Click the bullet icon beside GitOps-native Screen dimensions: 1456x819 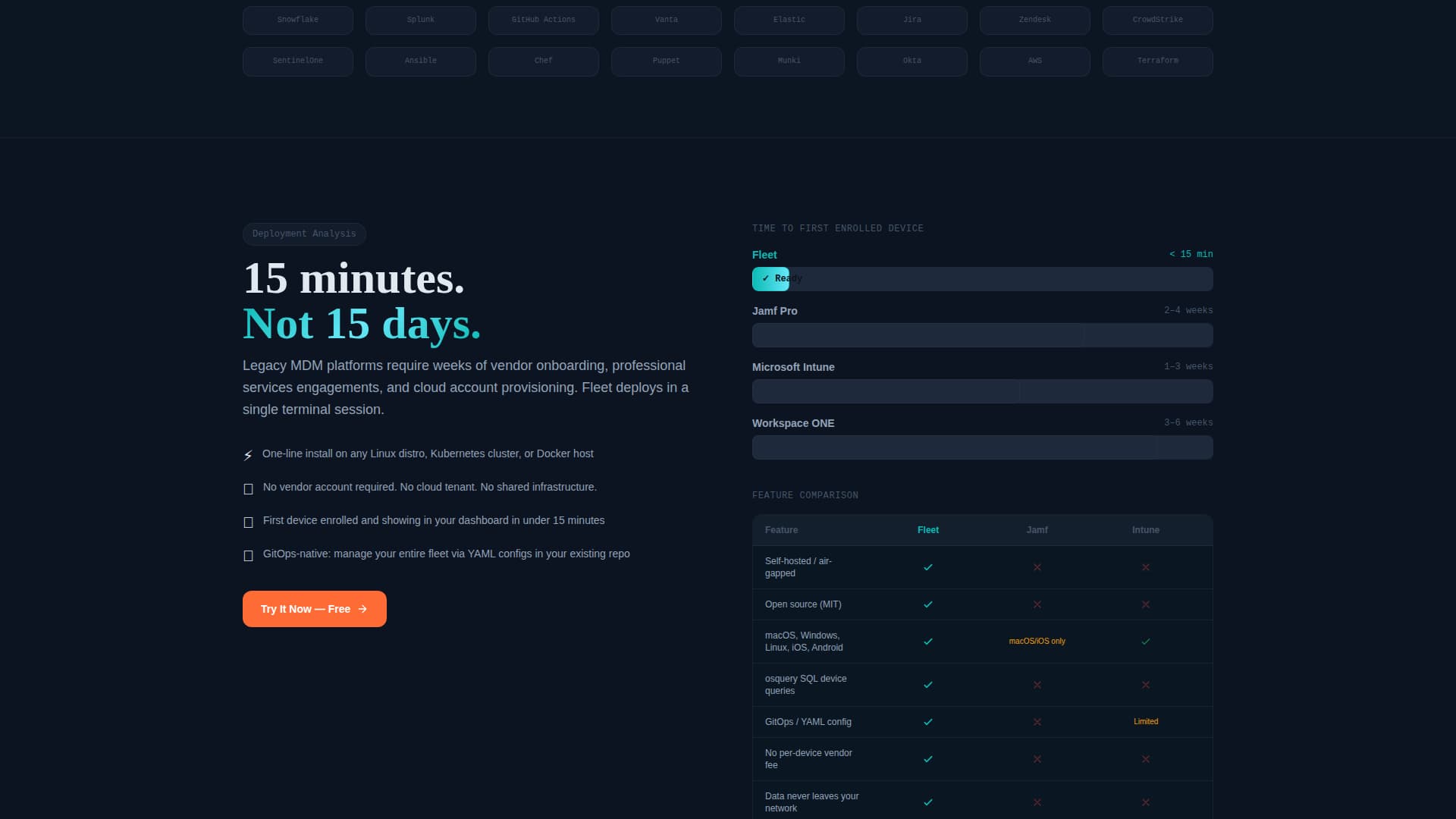(248, 556)
